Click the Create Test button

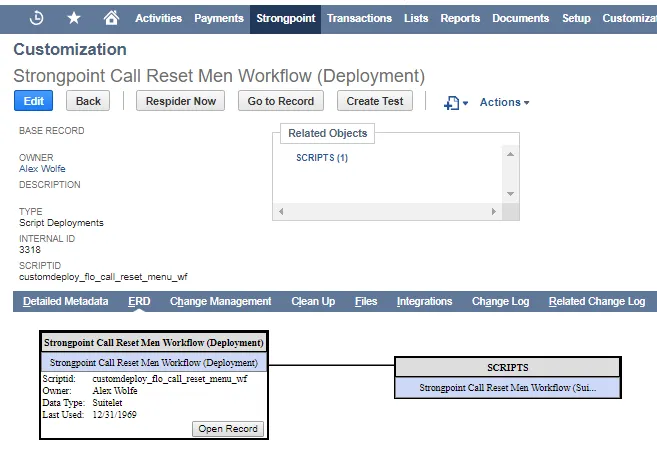tap(375, 101)
